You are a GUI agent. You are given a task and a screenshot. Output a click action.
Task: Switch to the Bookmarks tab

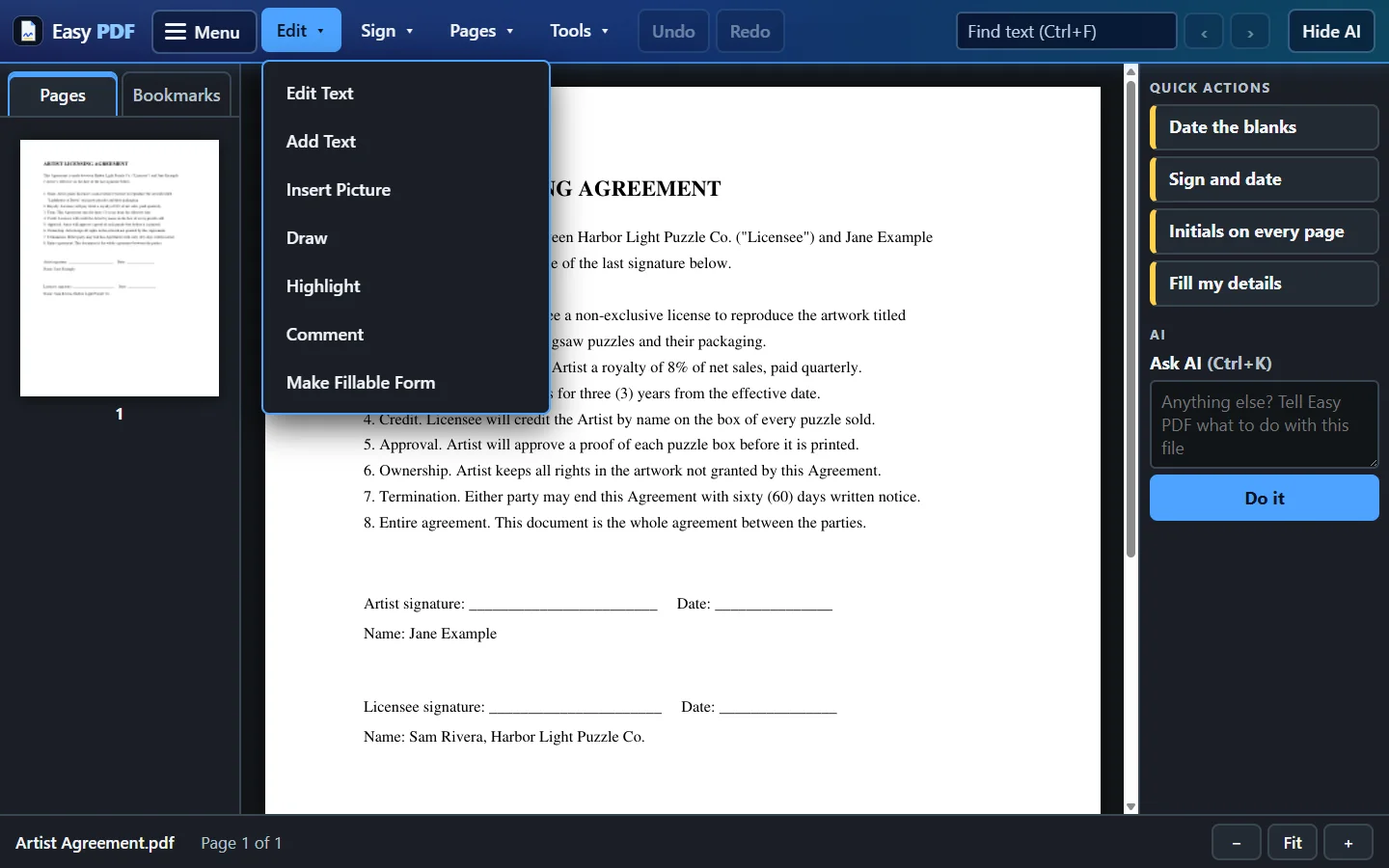pyautogui.click(x=177, y=95)
